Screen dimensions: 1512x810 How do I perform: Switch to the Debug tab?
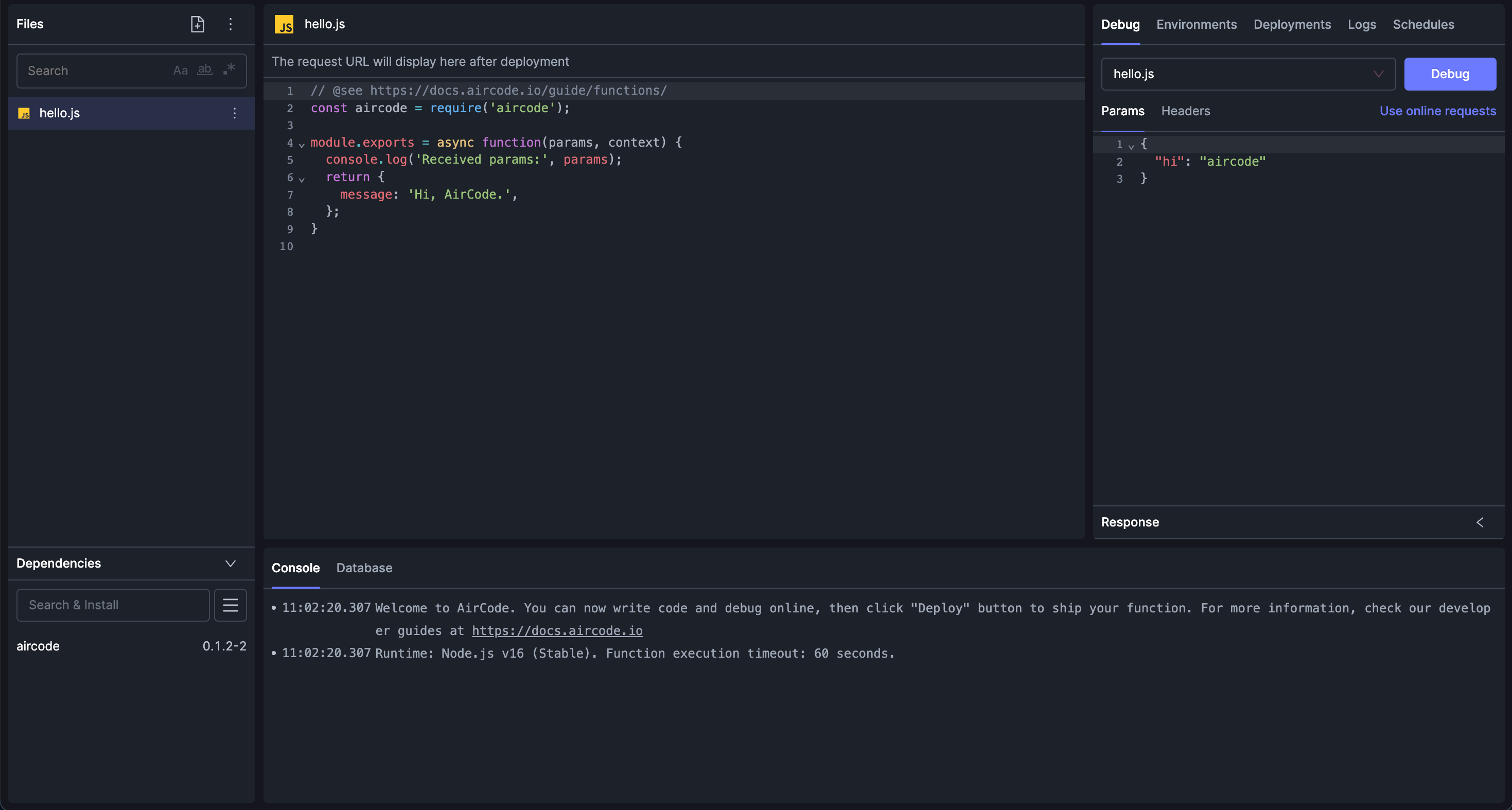pos(1120,25)
